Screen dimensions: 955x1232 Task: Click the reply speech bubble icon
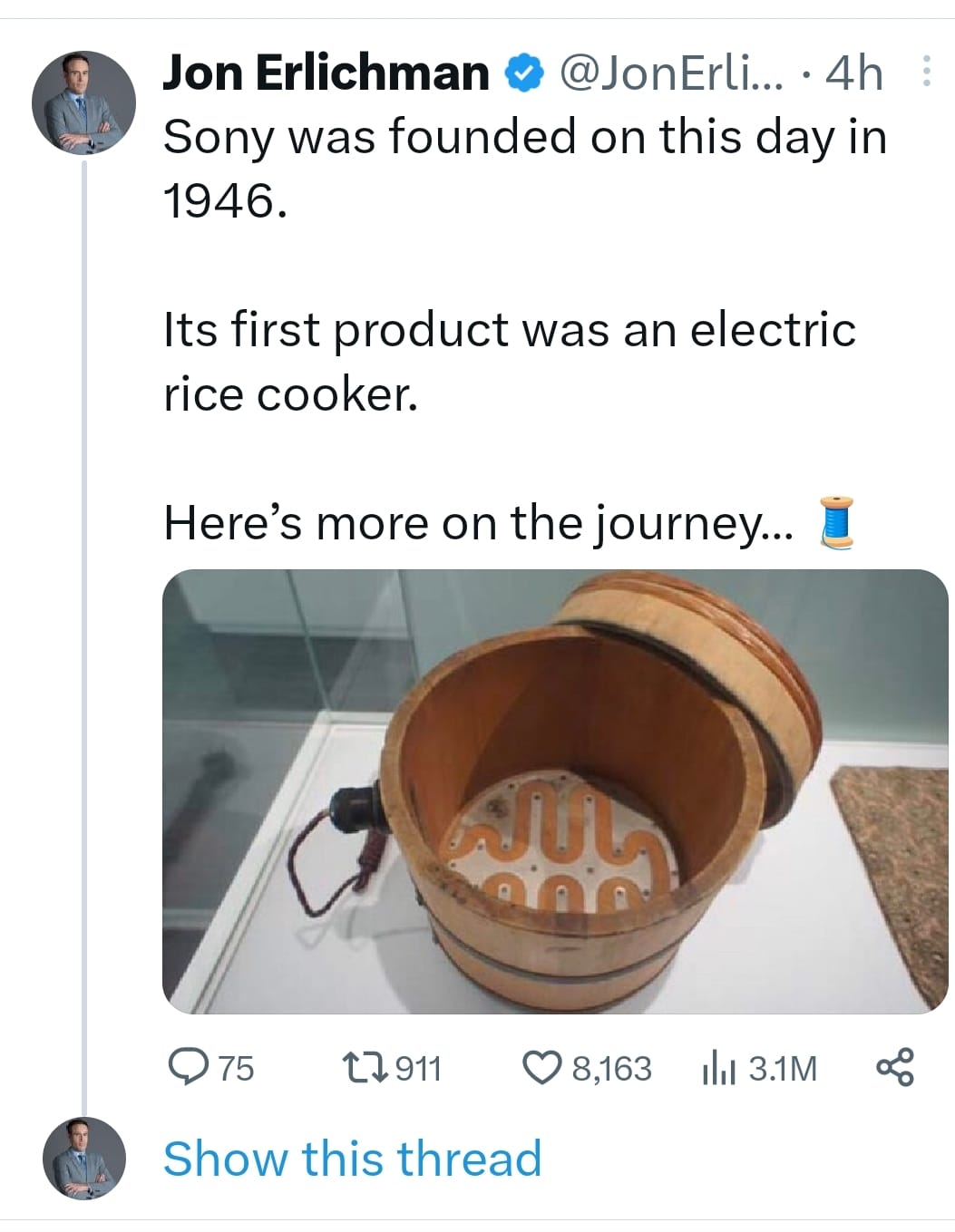click(x=189, y=1067)
